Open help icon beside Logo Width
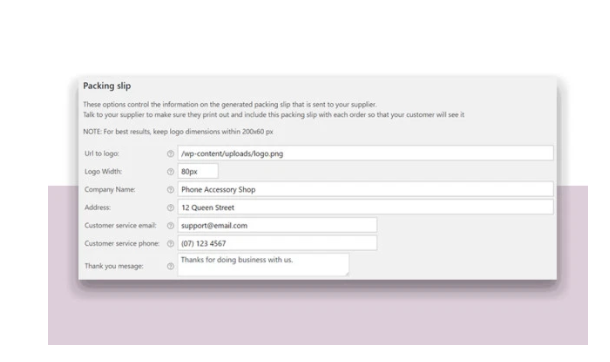Screen dimensions: 610x362 (170, 171)
